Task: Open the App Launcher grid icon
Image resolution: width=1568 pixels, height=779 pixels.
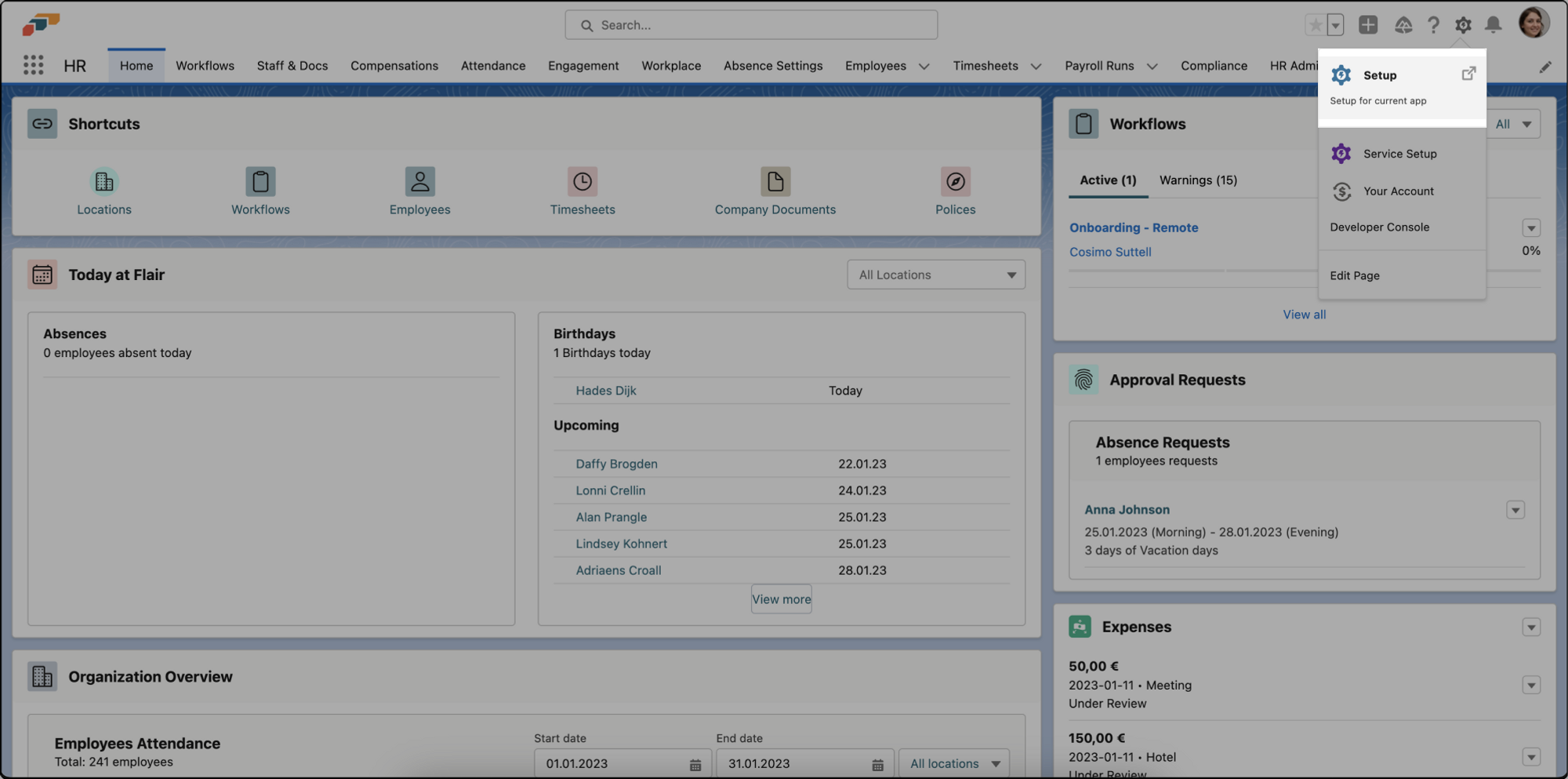Action: coord(33,65)
